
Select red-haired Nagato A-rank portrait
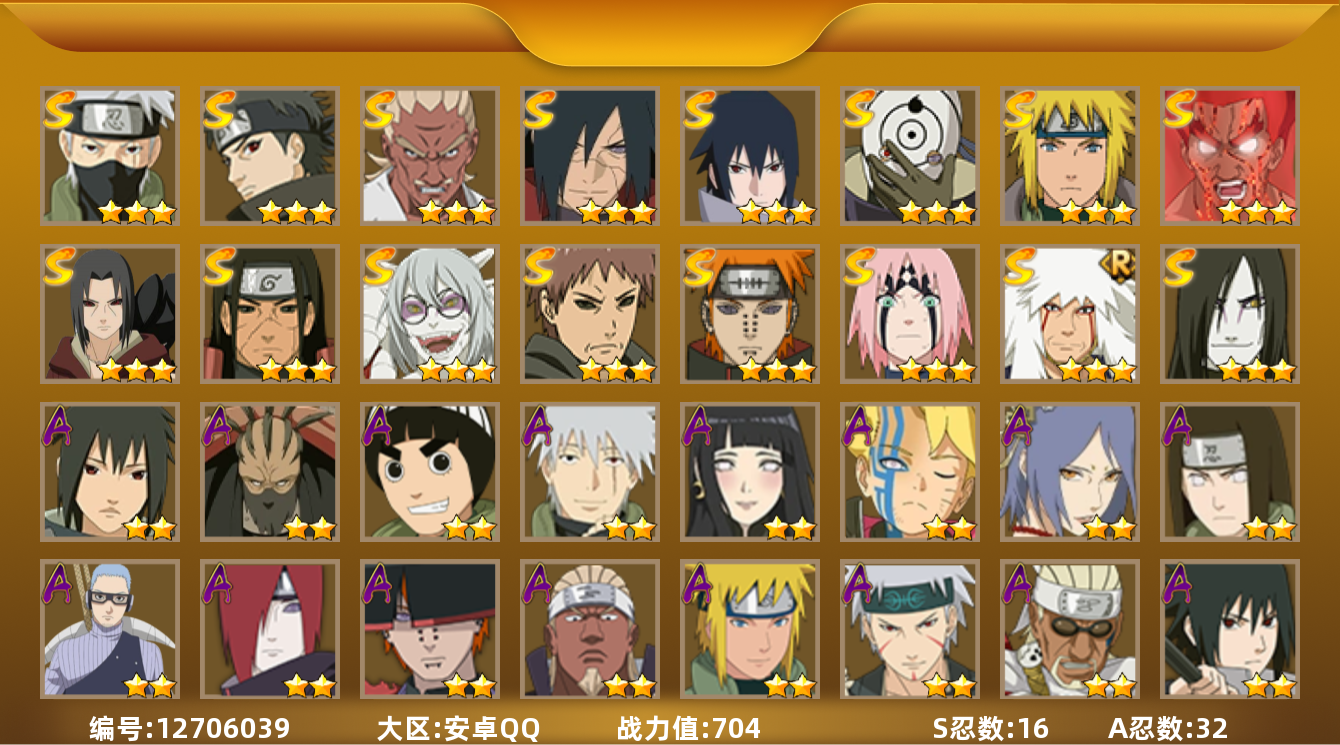point(269,629)
